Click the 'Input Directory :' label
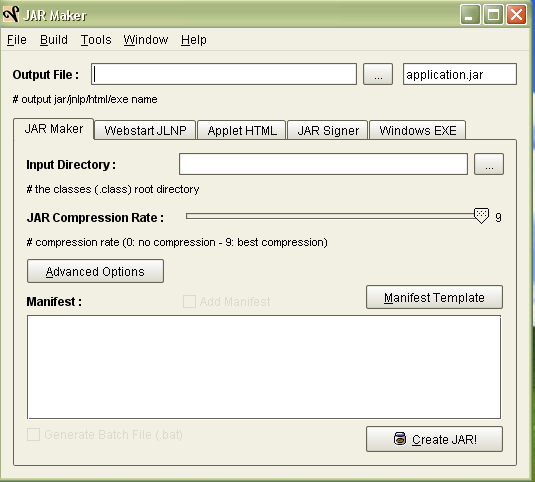This screenshot has width=535, height=482. coord(71,164)
